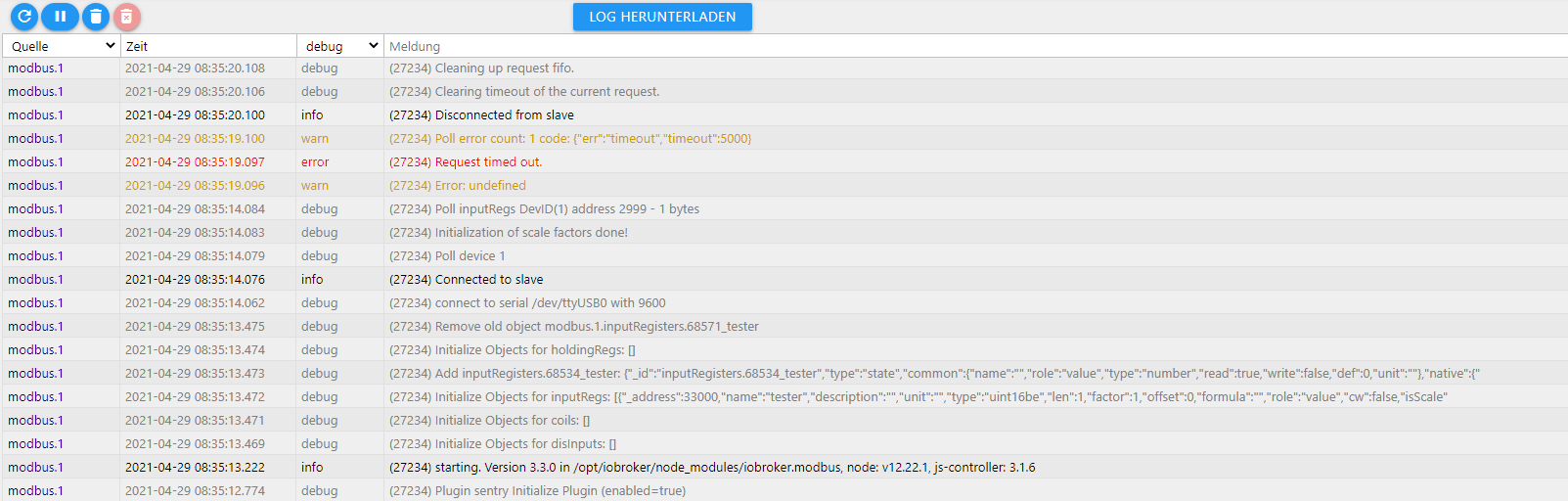Pause the log output

pos(60,16)
